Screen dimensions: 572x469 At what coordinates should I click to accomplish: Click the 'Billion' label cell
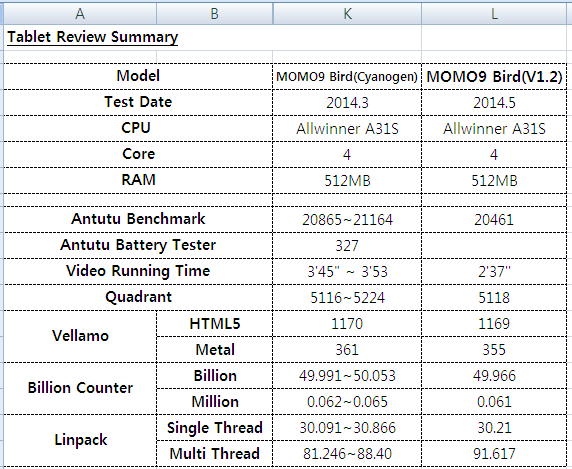pyautogui.click(x=214, y=376)
